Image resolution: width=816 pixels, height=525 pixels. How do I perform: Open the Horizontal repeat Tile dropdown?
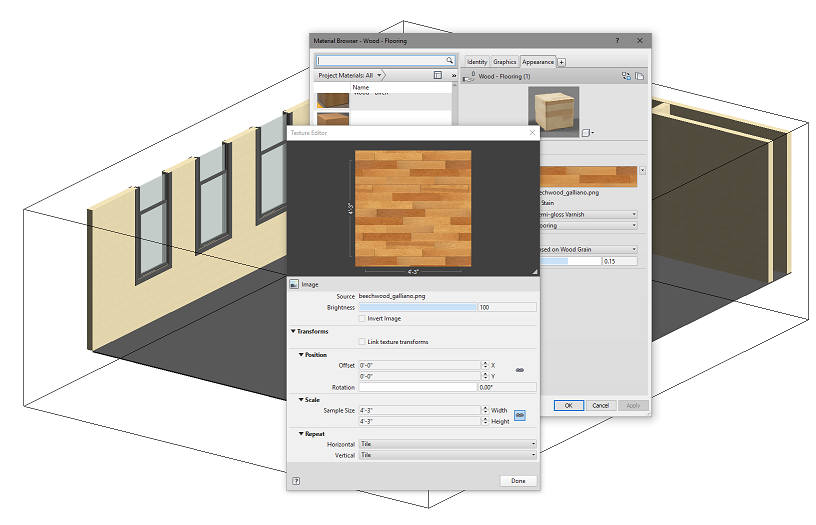click(x=448, y=444)
